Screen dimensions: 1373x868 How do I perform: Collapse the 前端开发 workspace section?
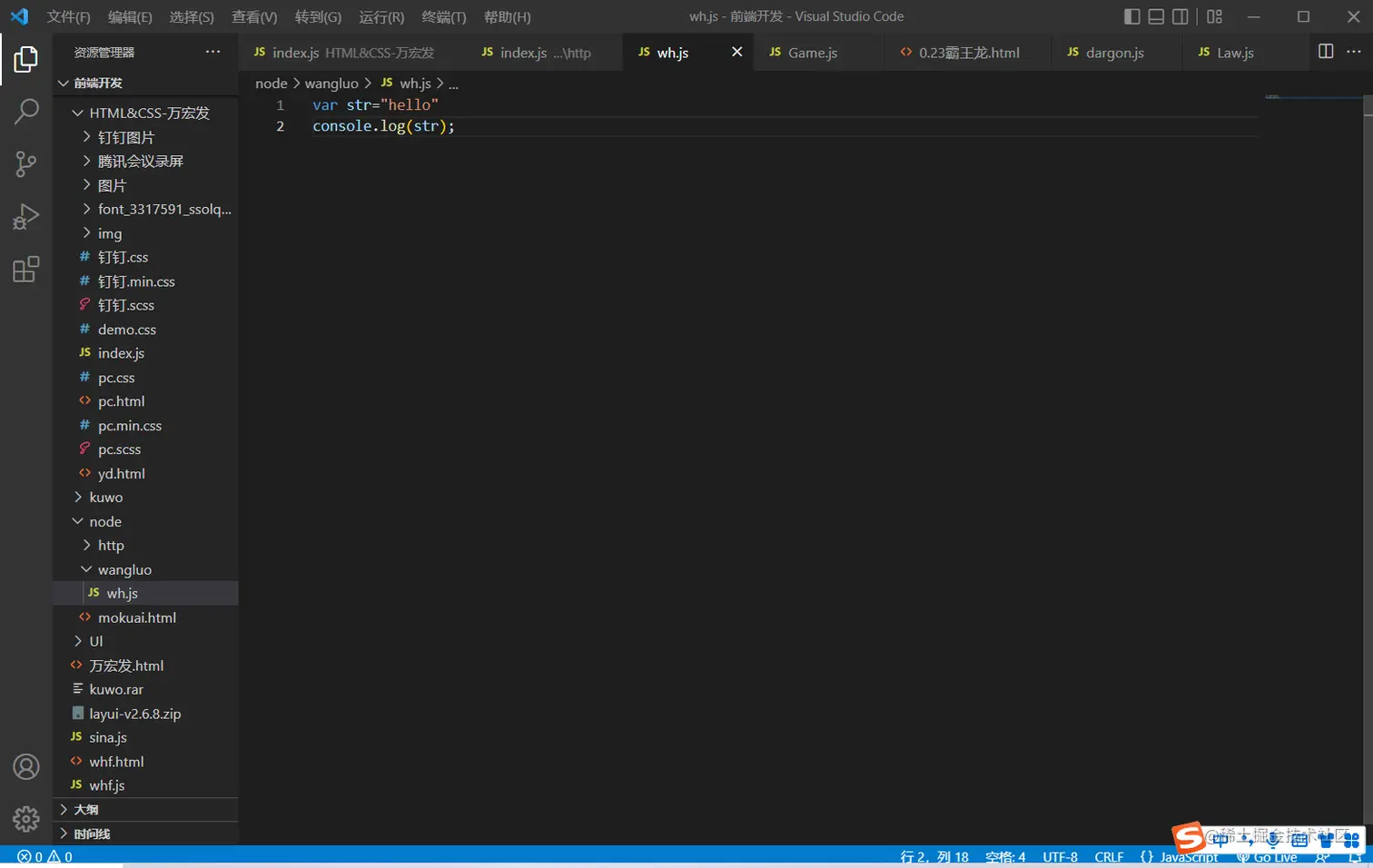tap(145, 83)
